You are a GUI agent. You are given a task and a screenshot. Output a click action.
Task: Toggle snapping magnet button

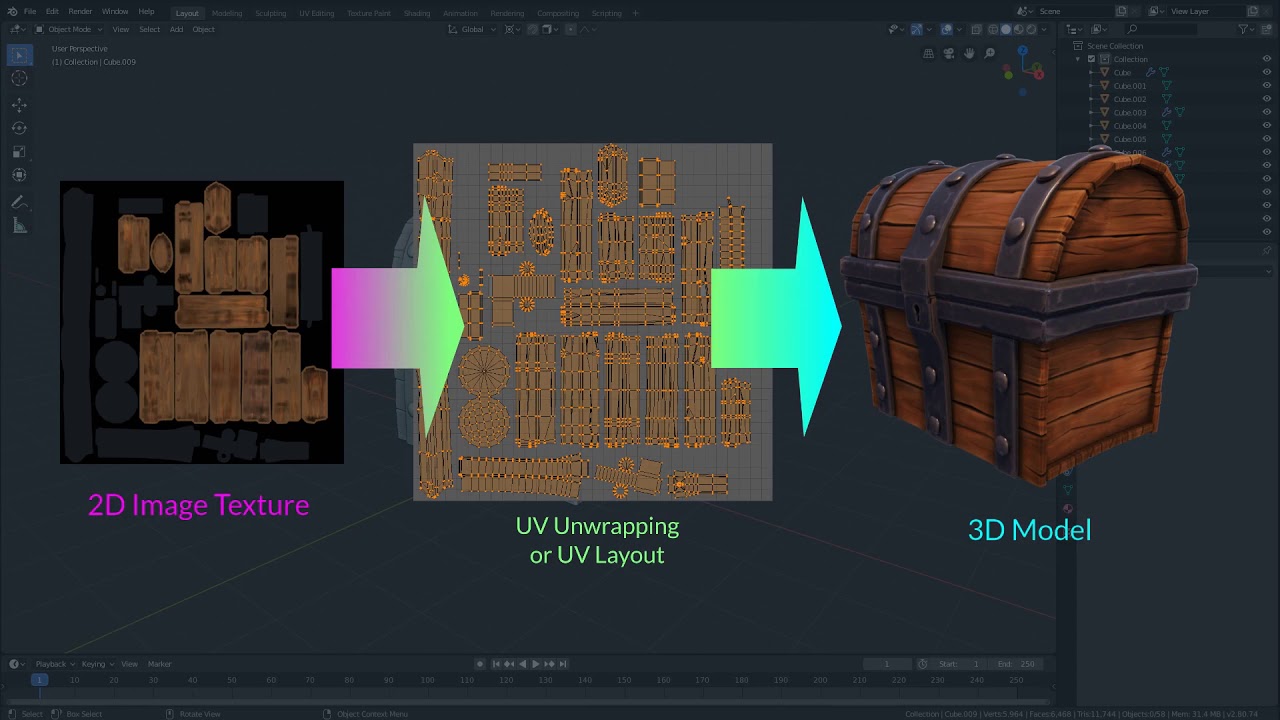click(533, 29)
